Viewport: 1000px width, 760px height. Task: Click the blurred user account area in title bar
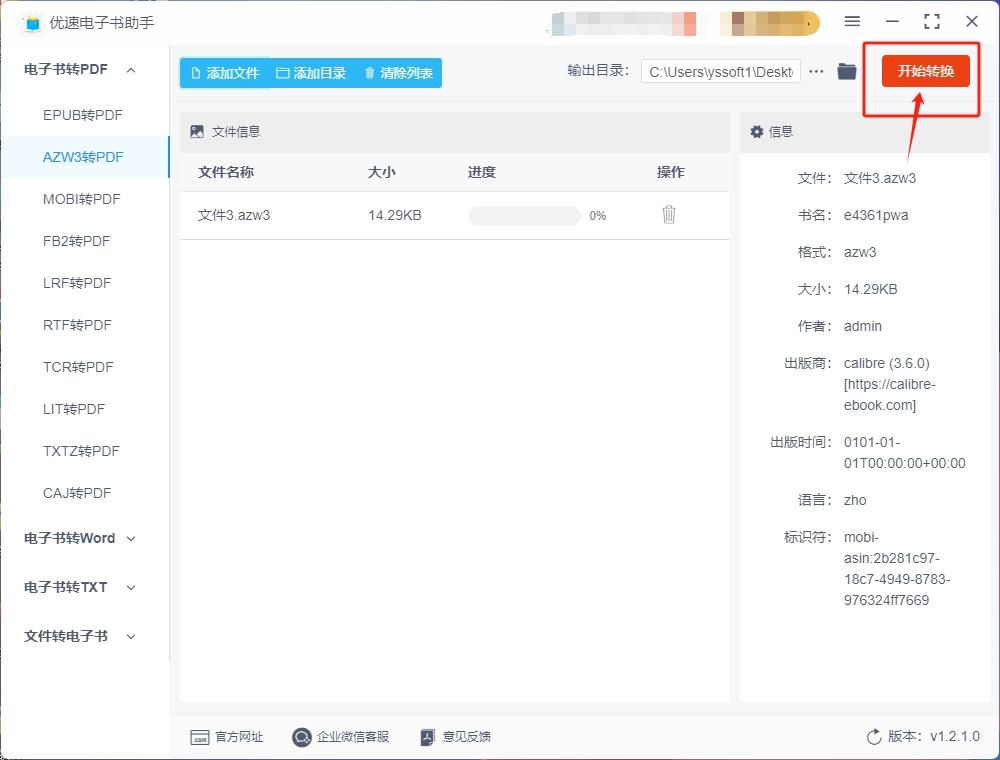pyautogui.click(x=622, y=23)
